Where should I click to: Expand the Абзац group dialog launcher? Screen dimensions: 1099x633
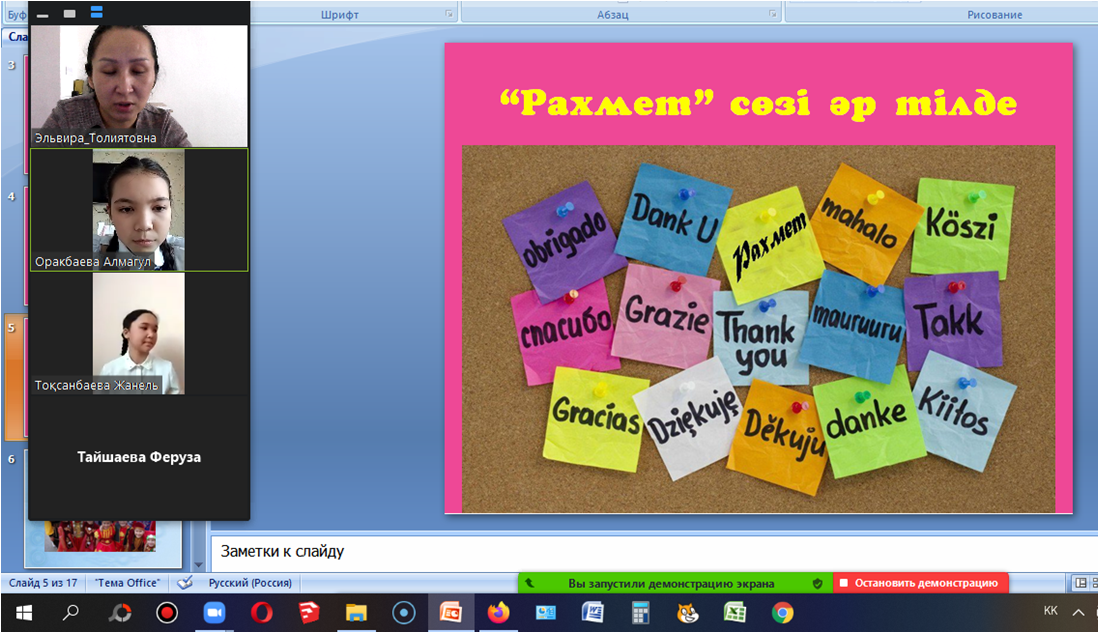click(772, 14)
